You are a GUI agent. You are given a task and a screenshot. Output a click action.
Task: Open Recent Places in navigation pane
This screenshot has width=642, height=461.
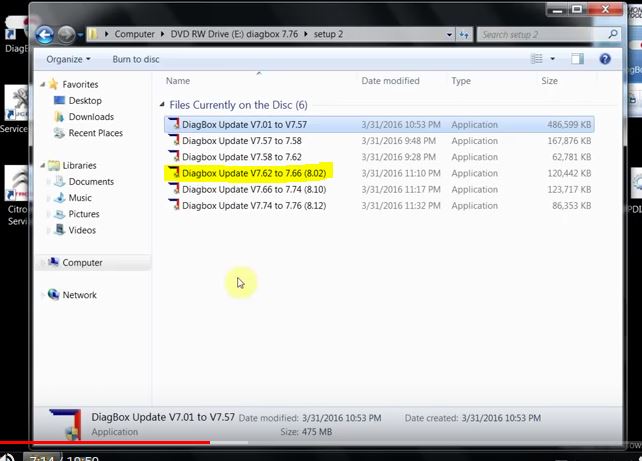click(x=95, y=133)
